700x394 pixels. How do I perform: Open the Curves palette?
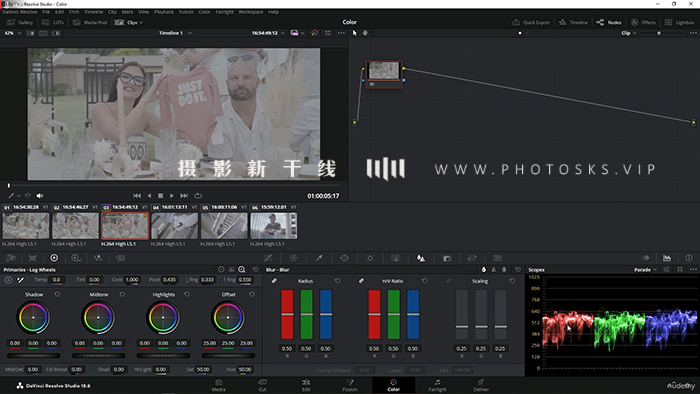click(x=268, y=258)
